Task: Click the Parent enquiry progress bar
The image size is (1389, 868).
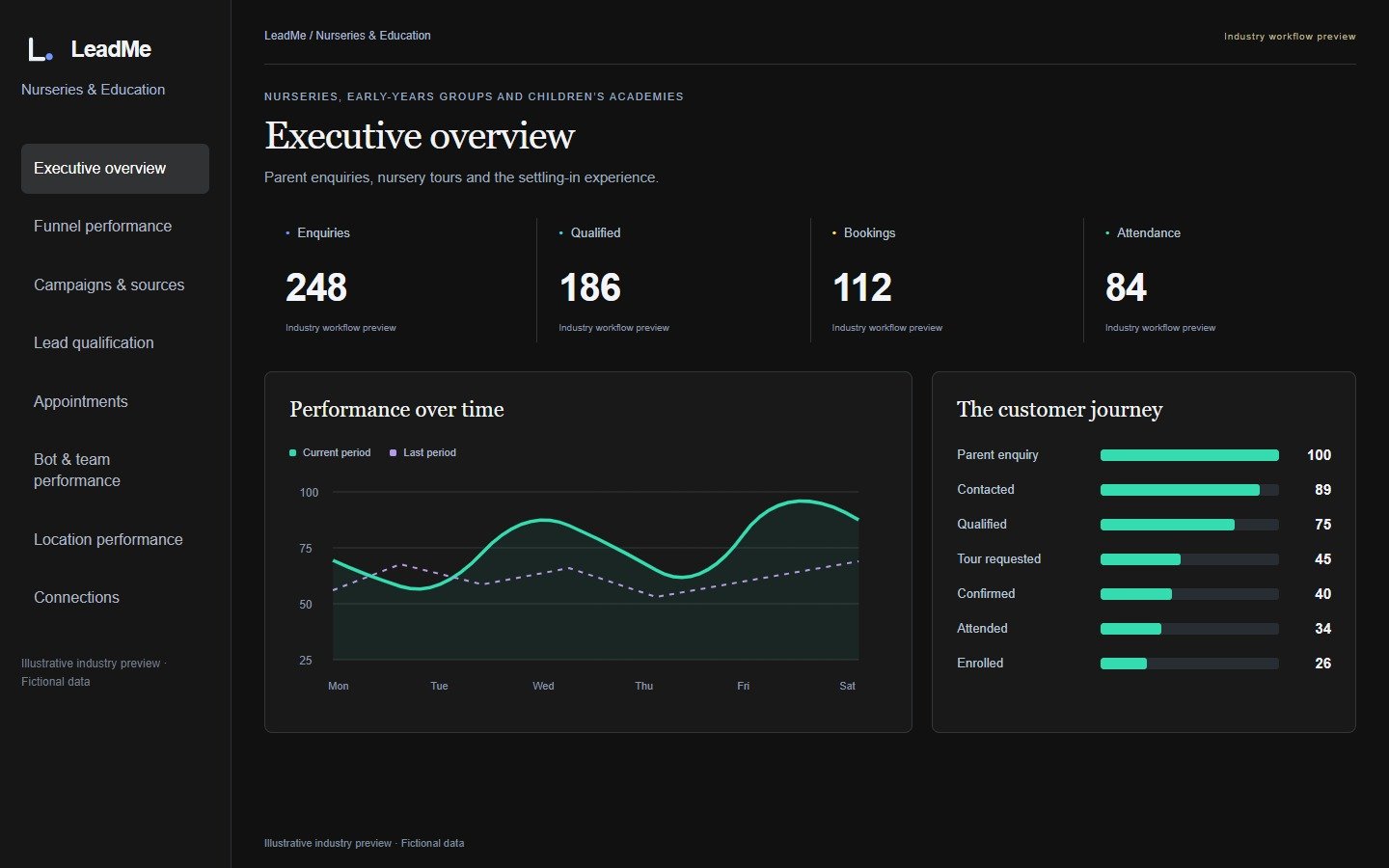Action: pyautogui.click(x=1189, y=455)
